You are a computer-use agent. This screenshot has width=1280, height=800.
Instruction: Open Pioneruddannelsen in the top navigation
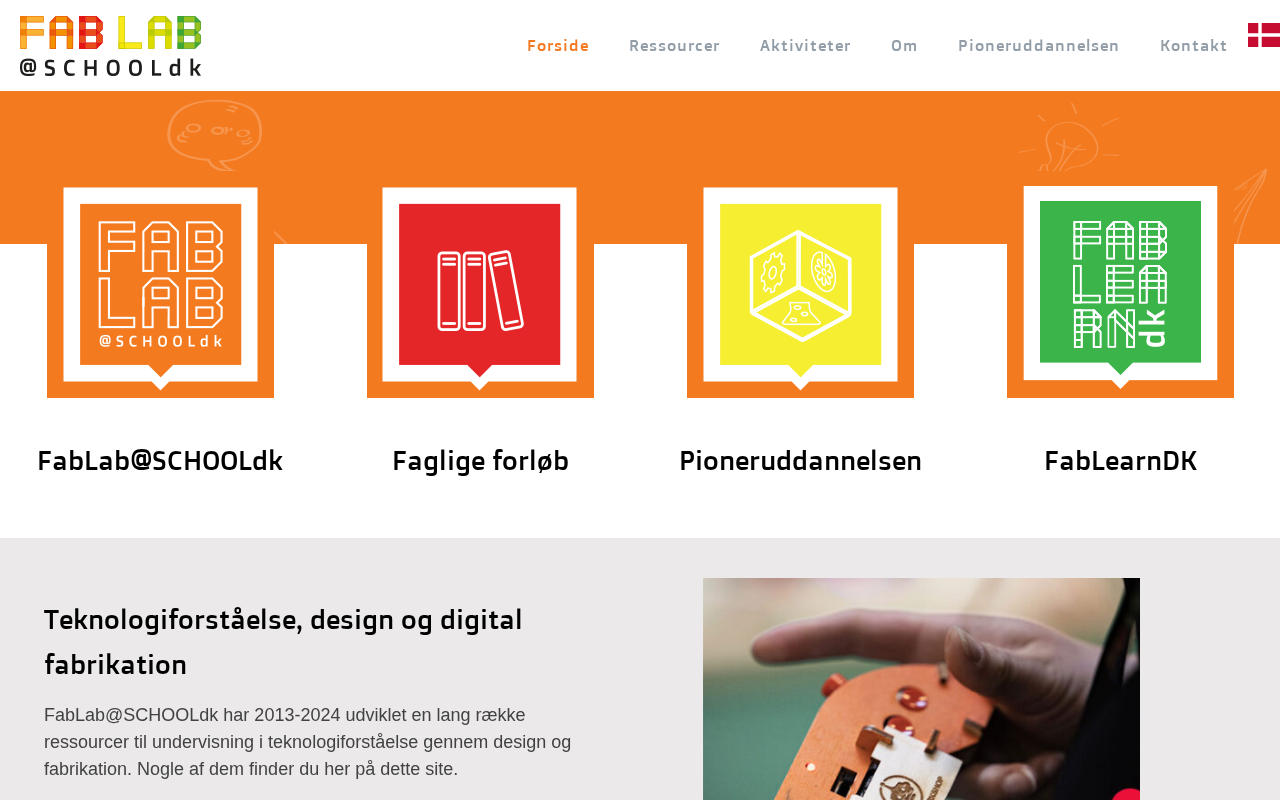[x=1039, y=46]
